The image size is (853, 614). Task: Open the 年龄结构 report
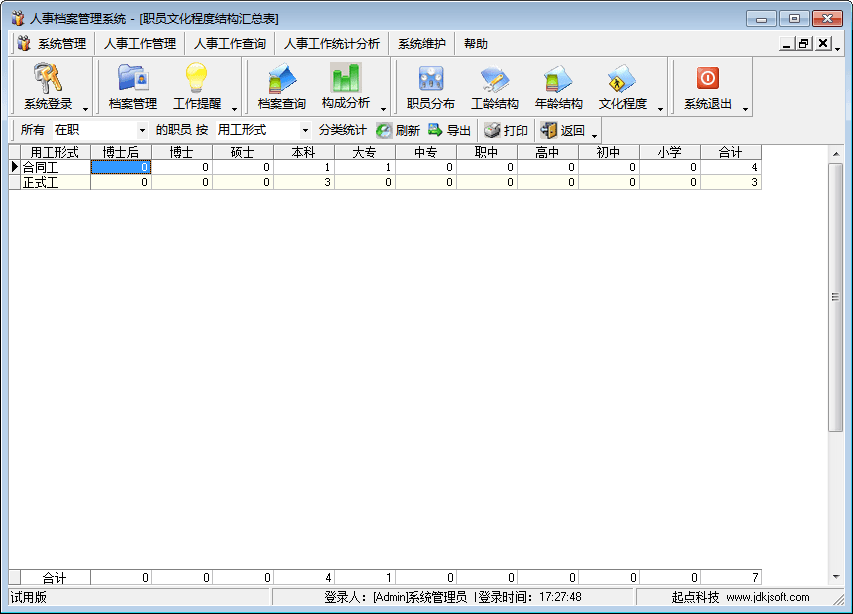[x=558, y=79]
